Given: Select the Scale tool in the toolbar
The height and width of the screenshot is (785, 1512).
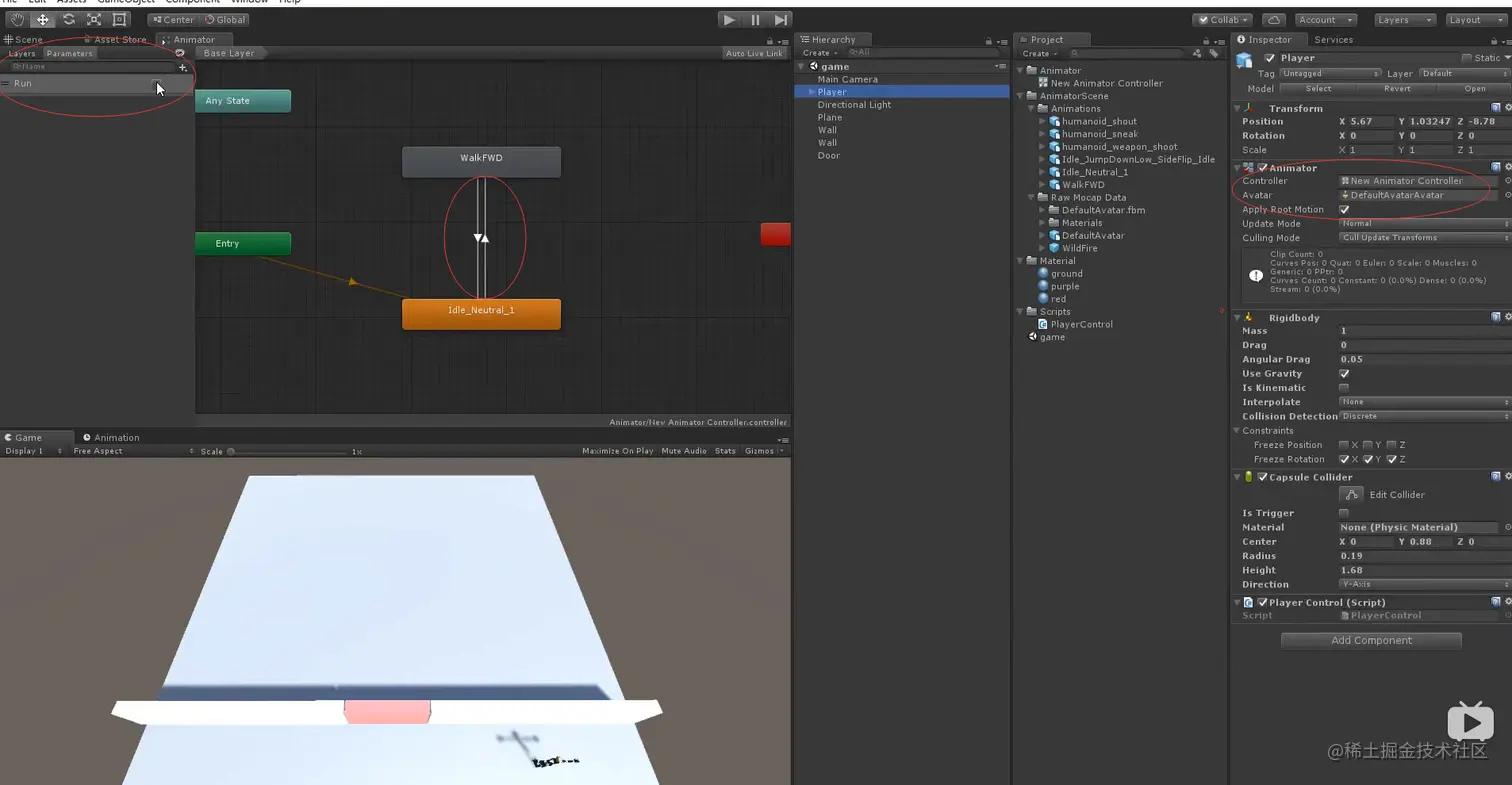Looking at the screenshot, I should tap(94, 20).
